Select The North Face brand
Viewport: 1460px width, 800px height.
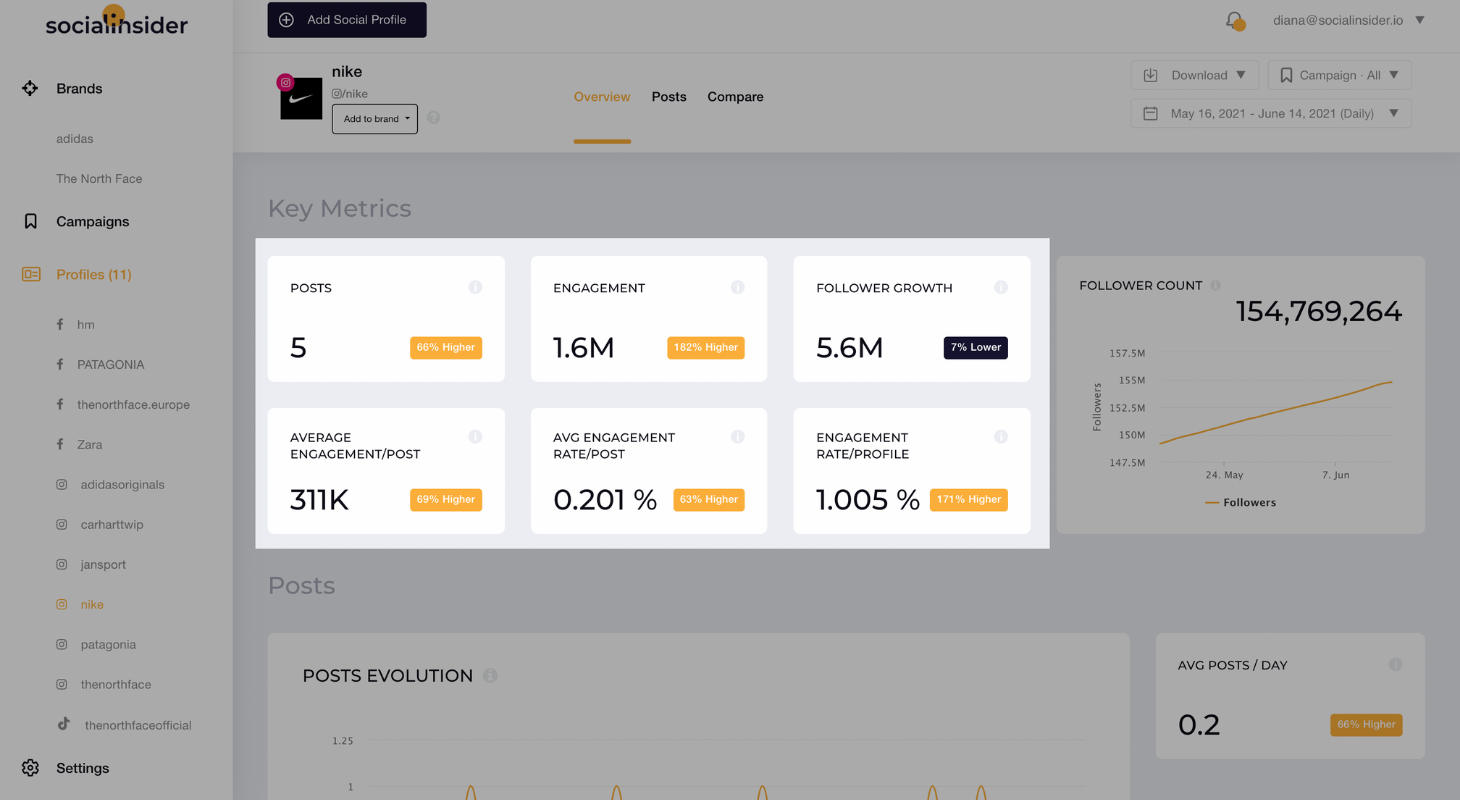click(99, 179)
